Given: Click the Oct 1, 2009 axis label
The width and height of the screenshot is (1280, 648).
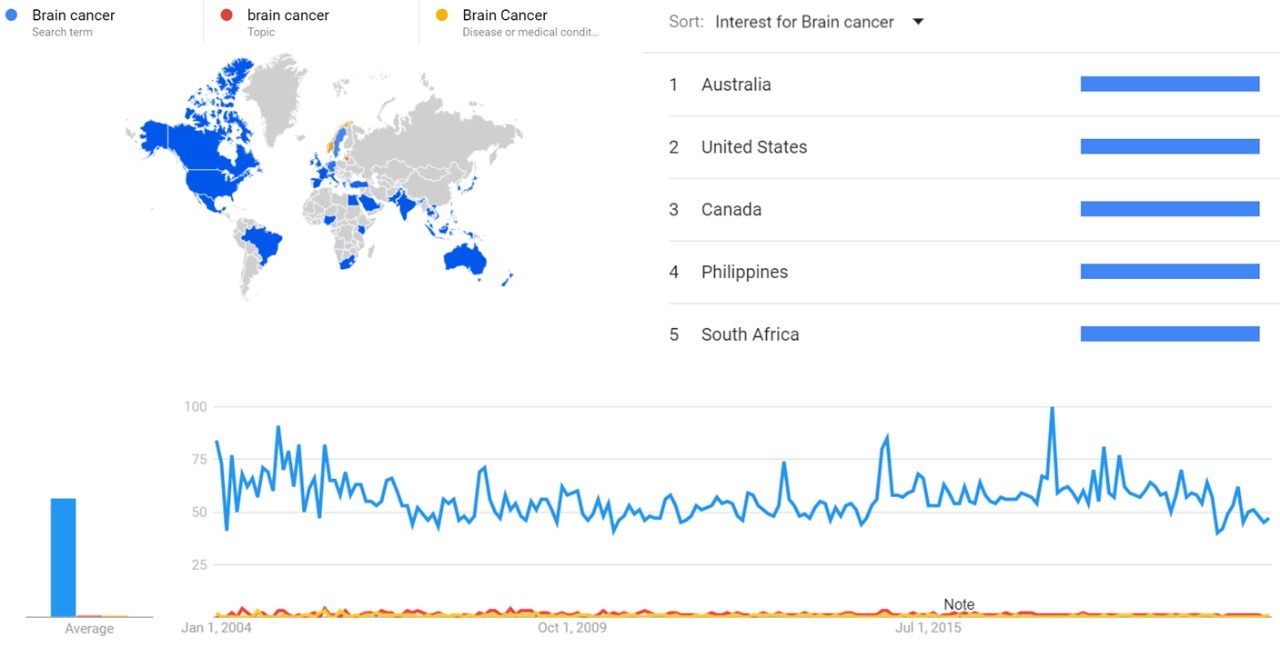Looking at the screenshot, I should (x=572, y=628).
